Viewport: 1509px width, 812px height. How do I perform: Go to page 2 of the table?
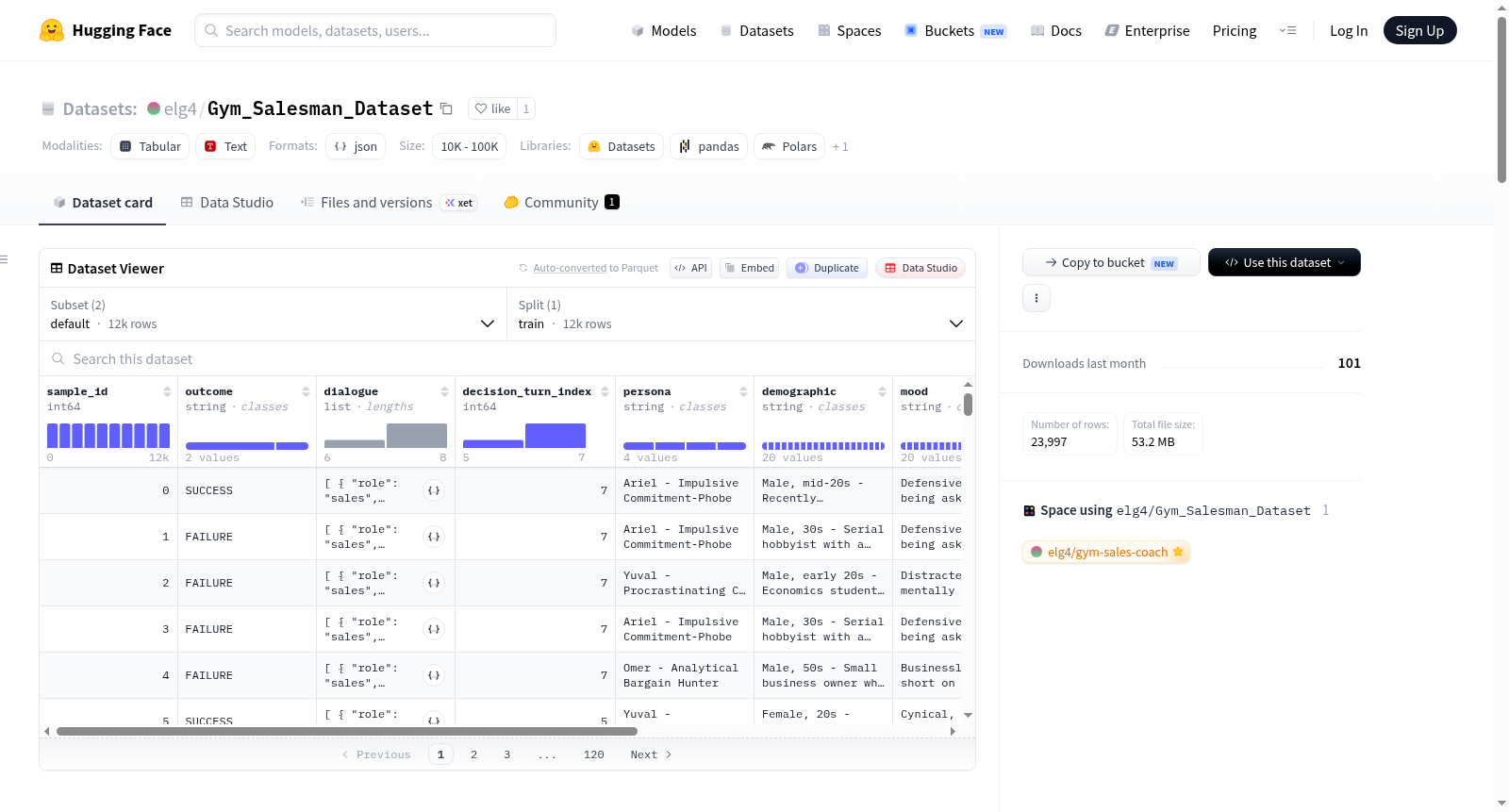(474, 754)
